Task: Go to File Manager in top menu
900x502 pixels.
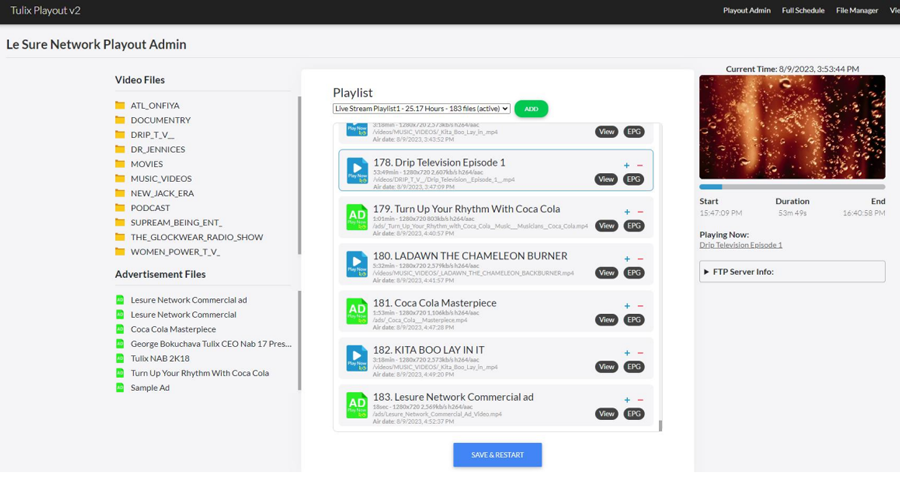Action: (x=857, y=11)
